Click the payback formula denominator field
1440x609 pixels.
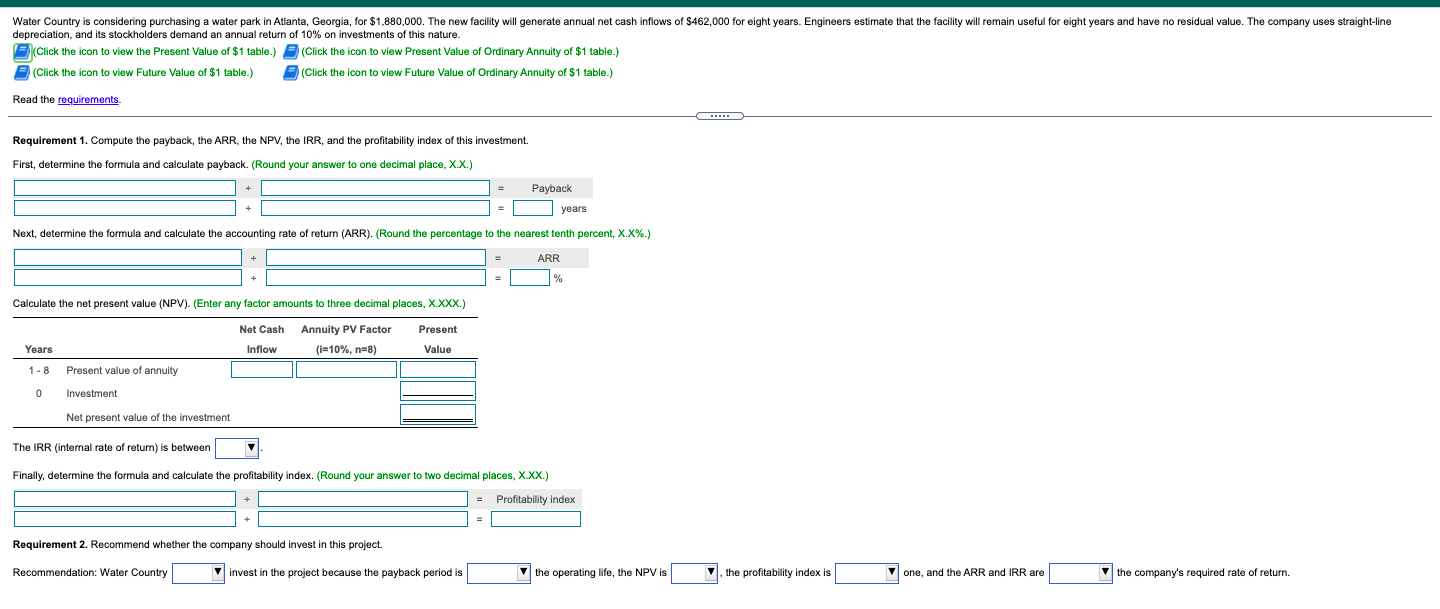tap(376, 188)
